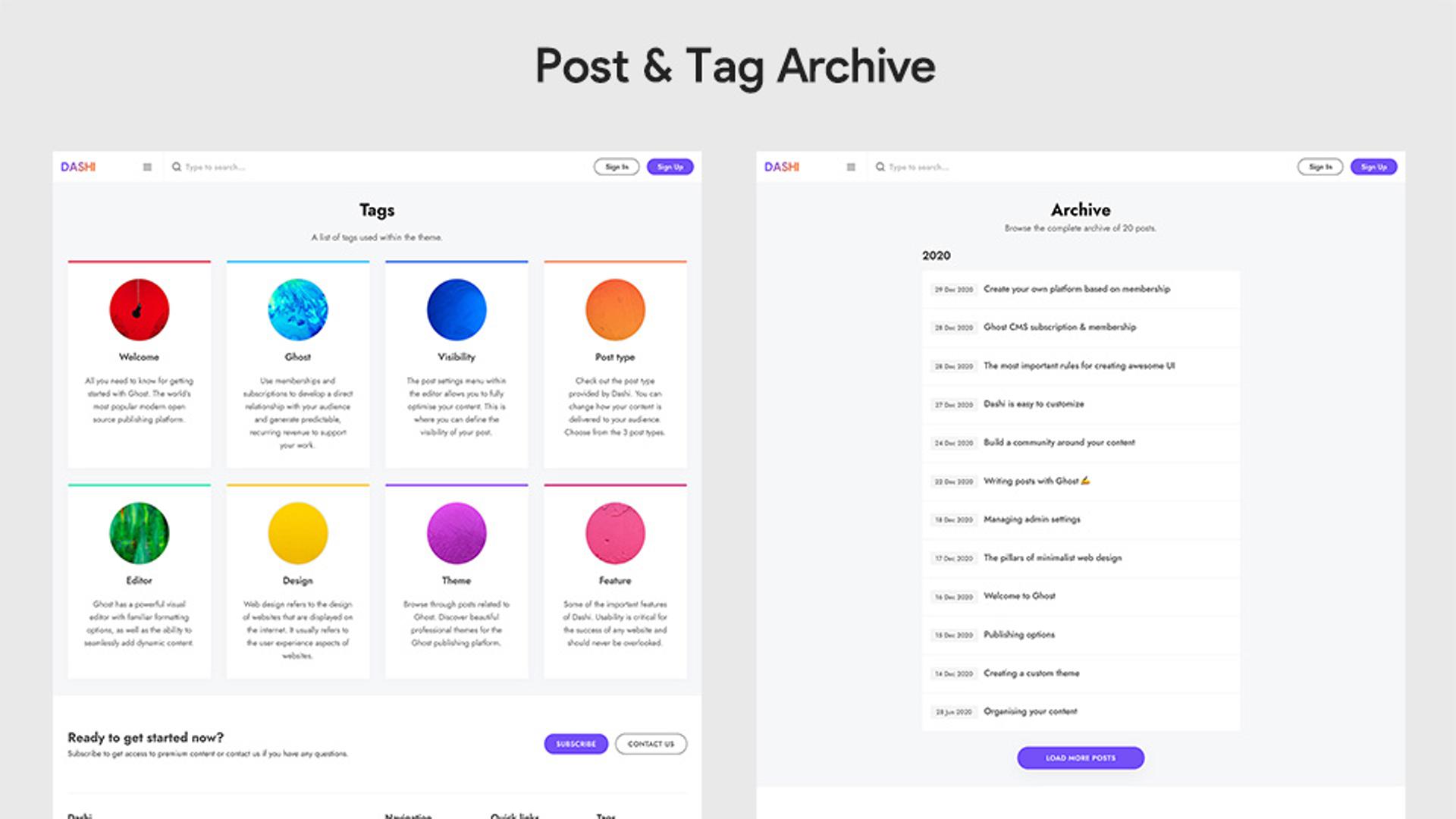Click LOAD MORE POSTS button archive

click(x=1079, y=757)
